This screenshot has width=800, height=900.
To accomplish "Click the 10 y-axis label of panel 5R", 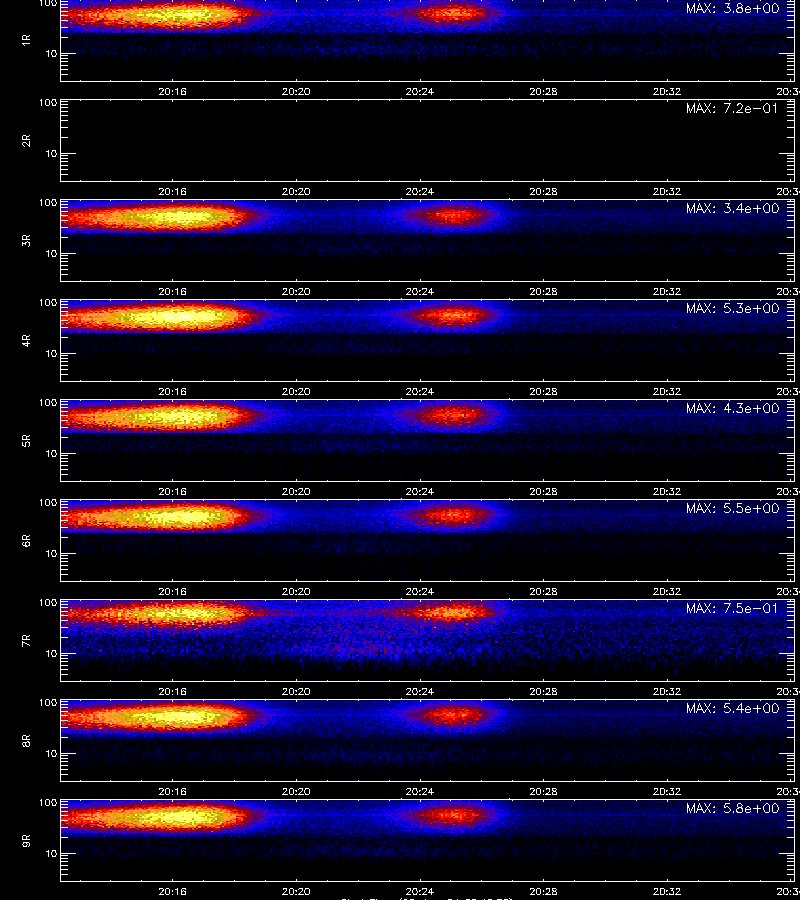I will click(51, 453).
